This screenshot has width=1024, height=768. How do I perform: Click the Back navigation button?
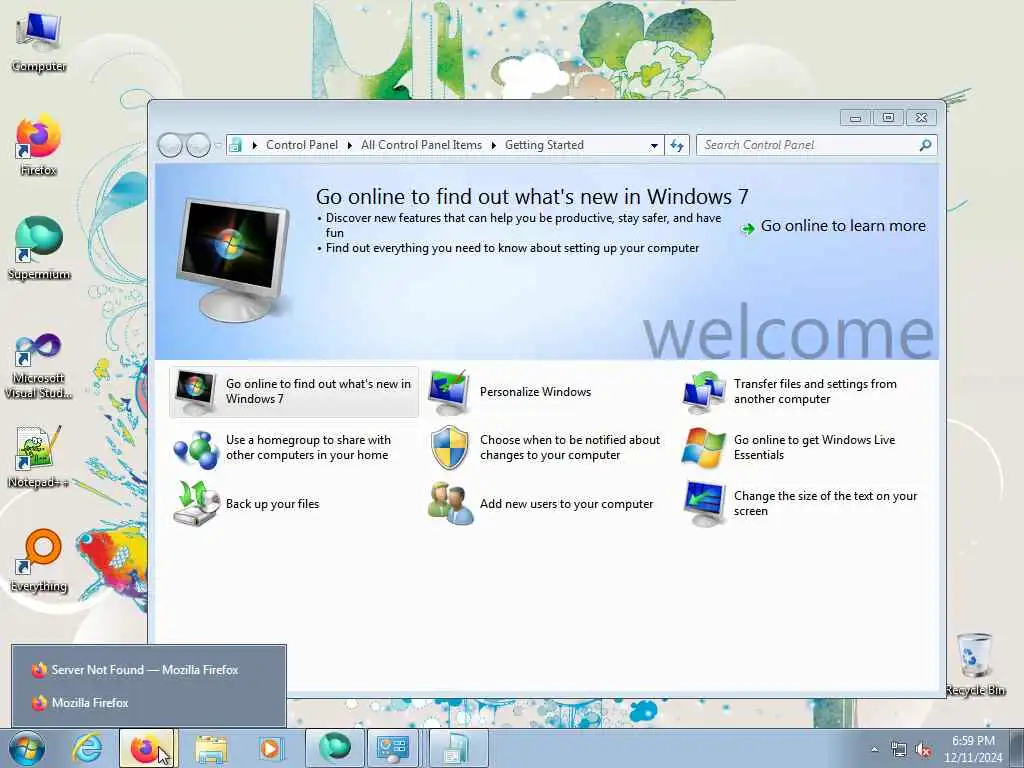click(x=170, y=145)
